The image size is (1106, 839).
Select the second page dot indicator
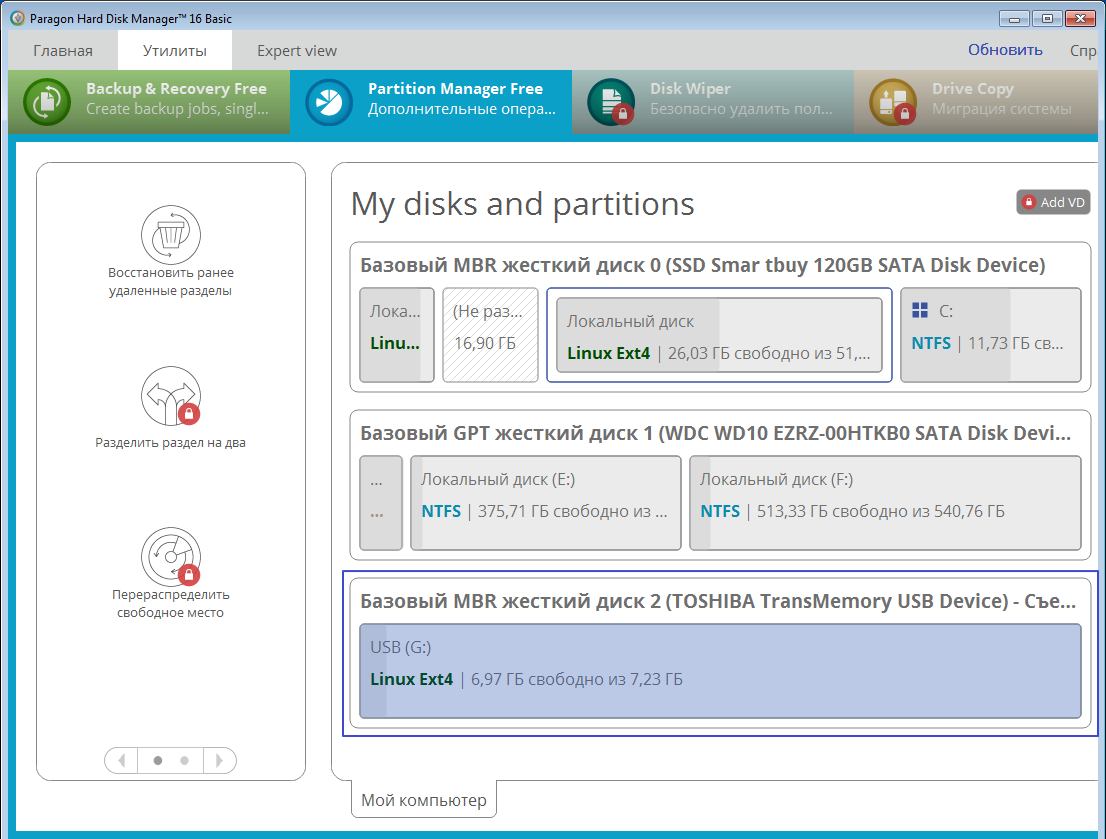pos(184,760)
